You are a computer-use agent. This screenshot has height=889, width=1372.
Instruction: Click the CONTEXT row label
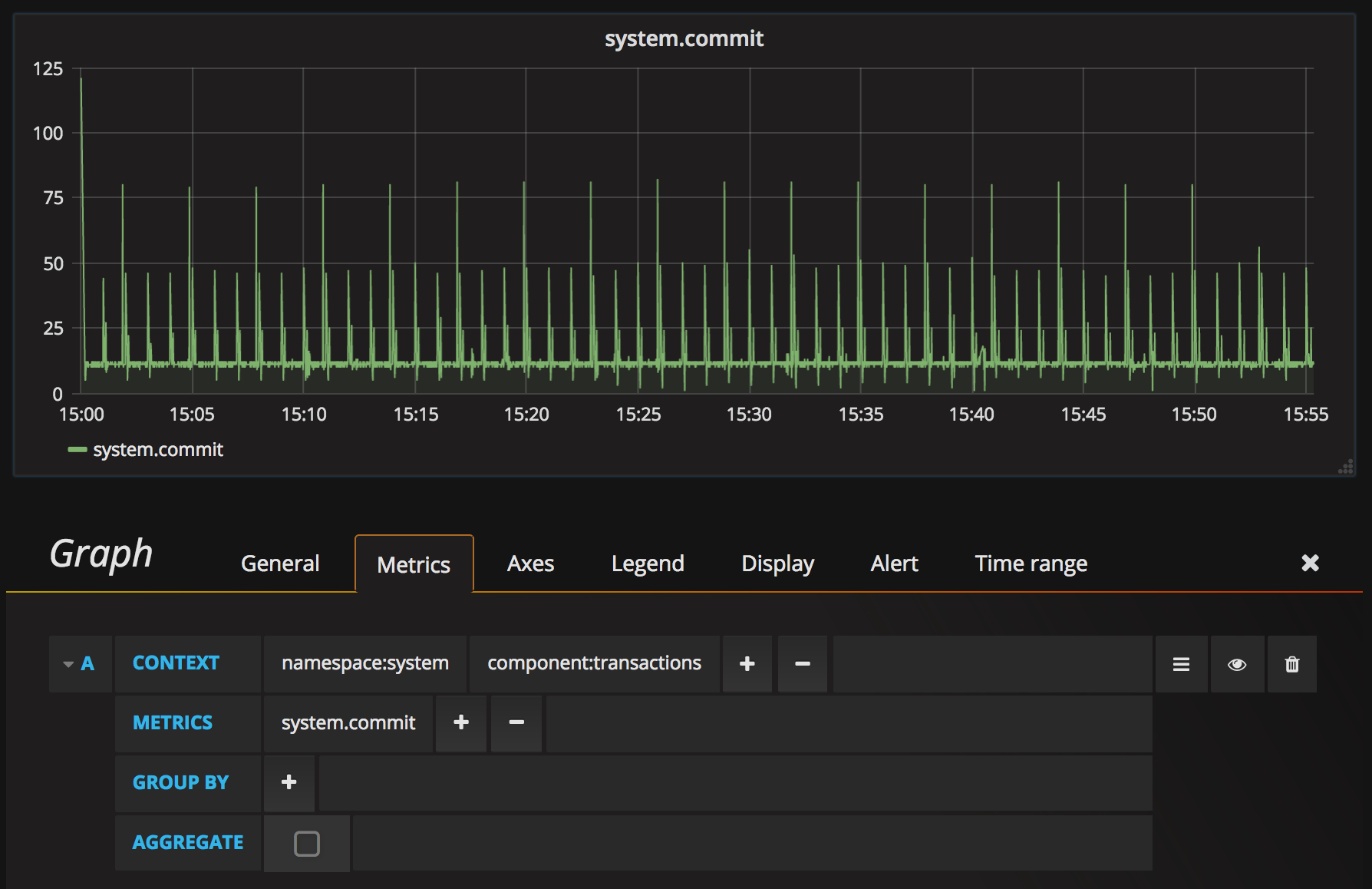176,663
